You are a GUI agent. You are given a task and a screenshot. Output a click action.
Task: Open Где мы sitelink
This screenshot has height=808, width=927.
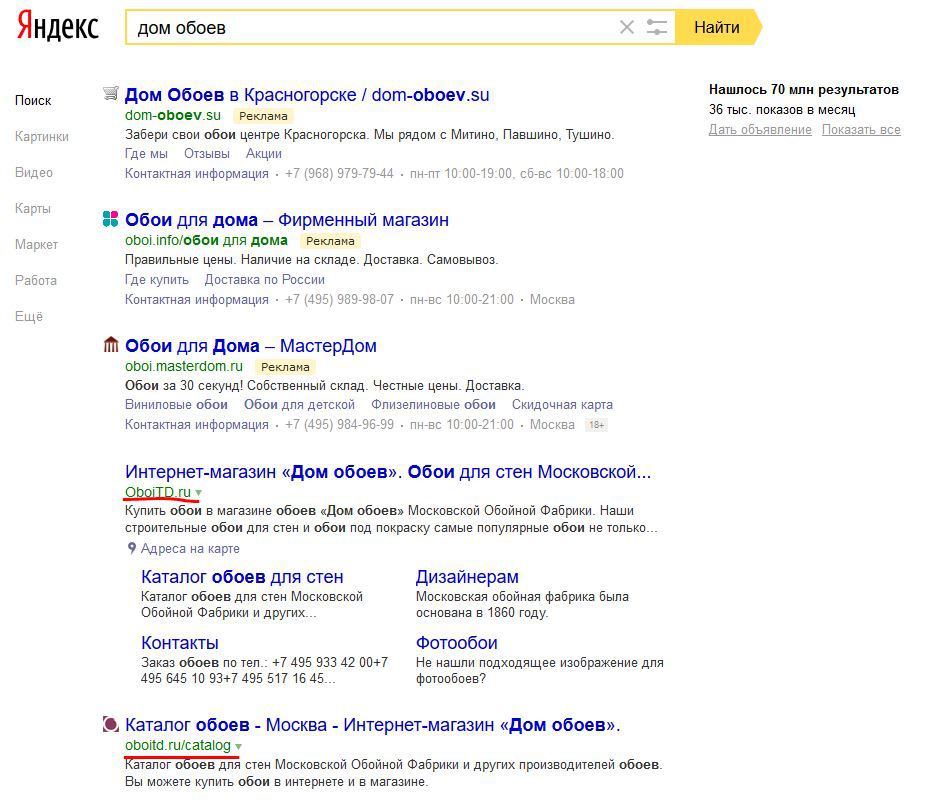point(146,154)
